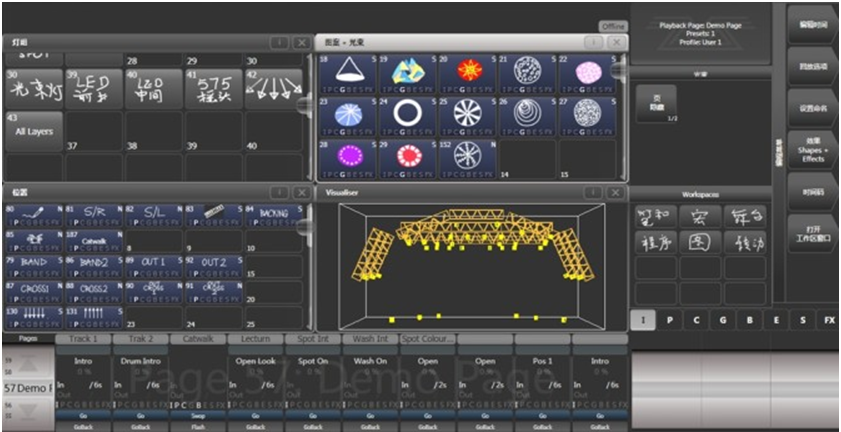Viewport: 841px width, 432px height.
Task: Select gobo palette 23 blue fan
Action: click(x=348, y=115)
